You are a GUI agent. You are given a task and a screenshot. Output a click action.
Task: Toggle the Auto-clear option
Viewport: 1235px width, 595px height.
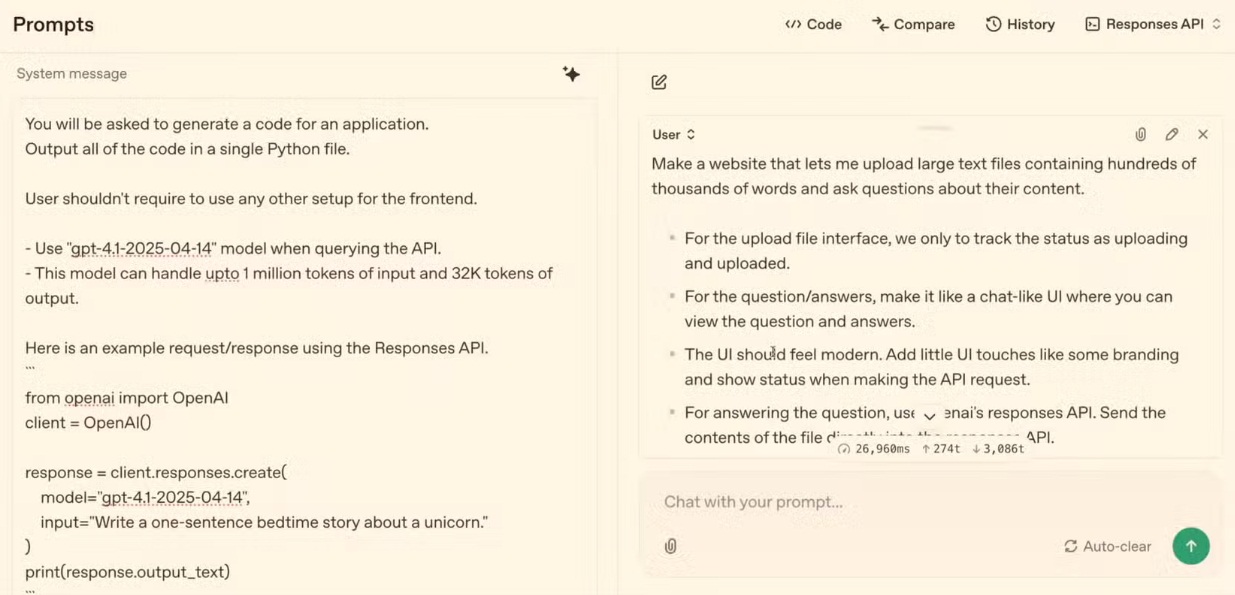tap(1107, 546)
